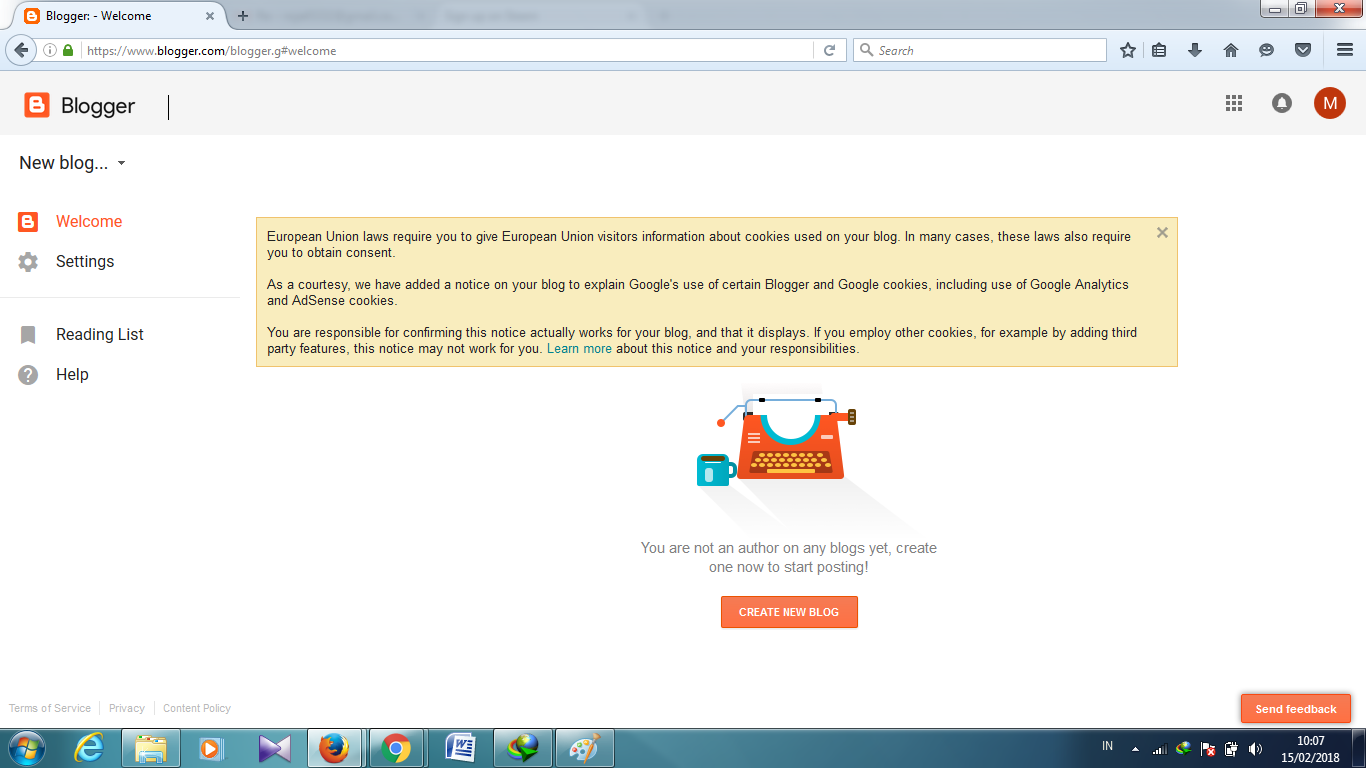This screenshot has width=1366, height=768.
Task: Open a new browser tab
Action: [x=243, y=16]
